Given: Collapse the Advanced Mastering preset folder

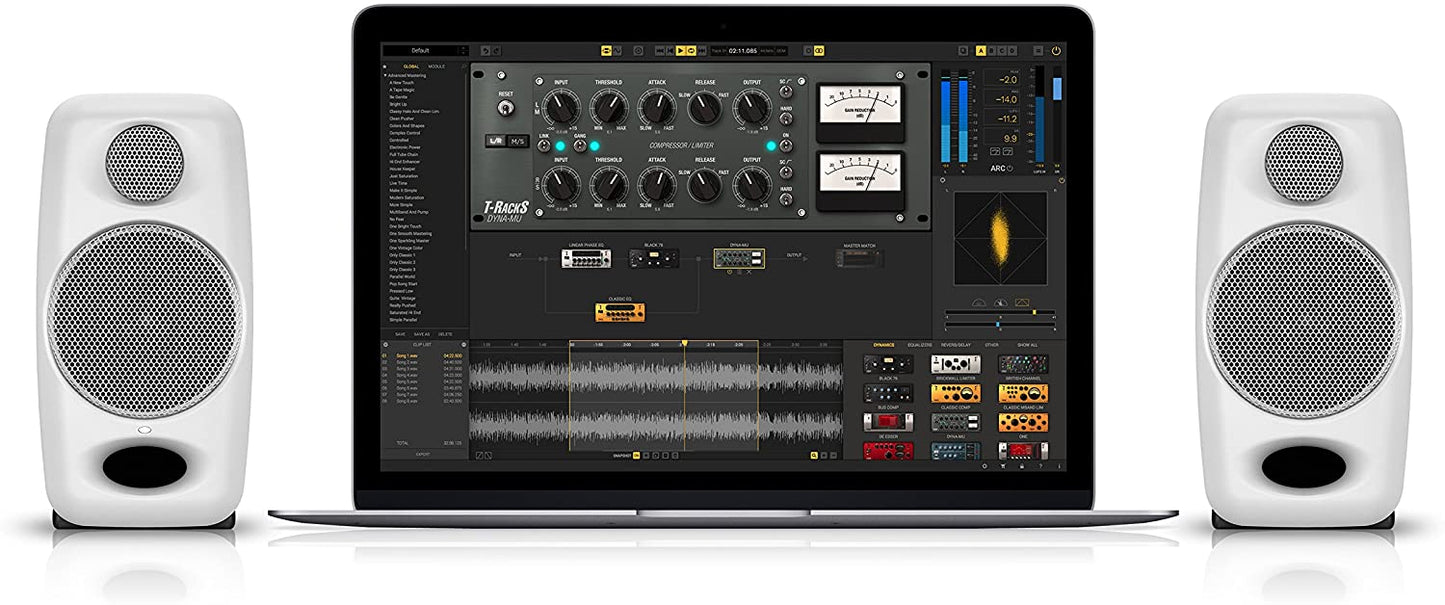Looking at the screenshot, I should (x=386, y=75).
